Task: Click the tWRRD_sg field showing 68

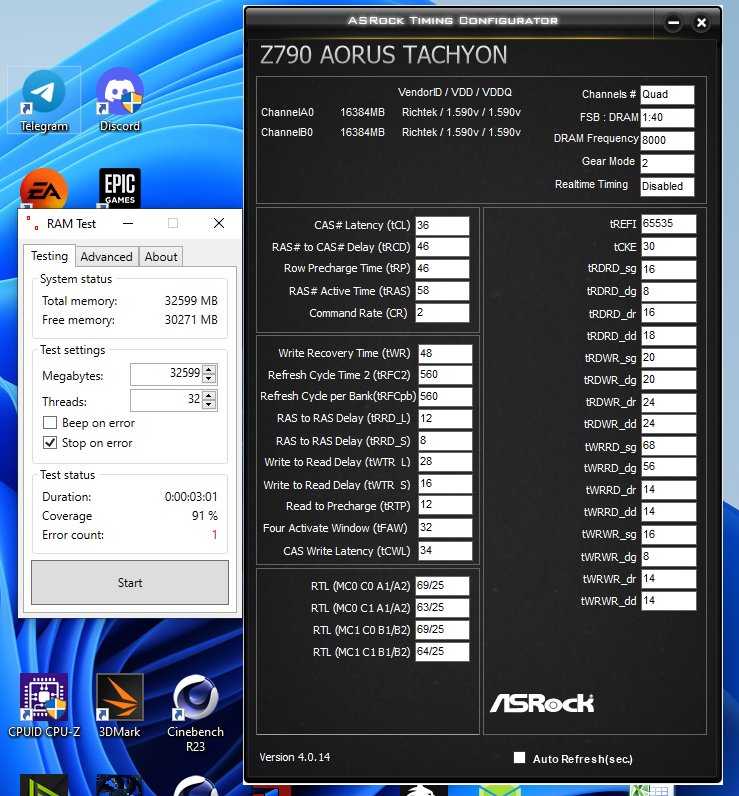Action: [x=668, y=446]
